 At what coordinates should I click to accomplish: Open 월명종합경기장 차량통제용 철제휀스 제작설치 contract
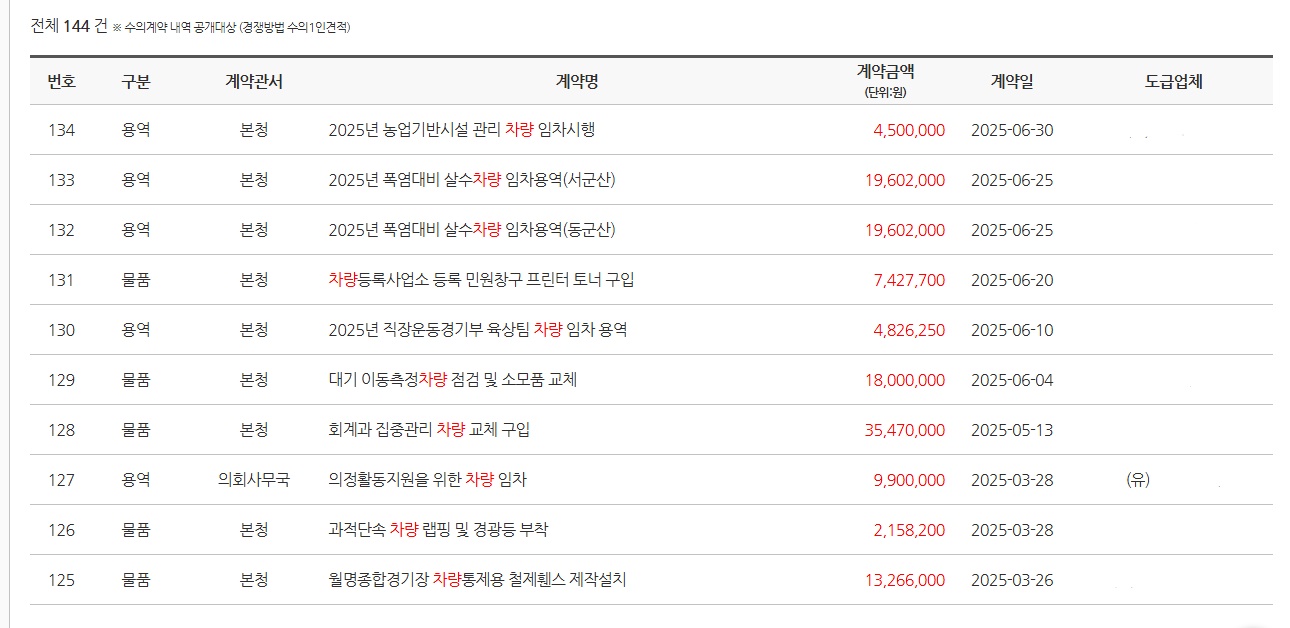477,580
